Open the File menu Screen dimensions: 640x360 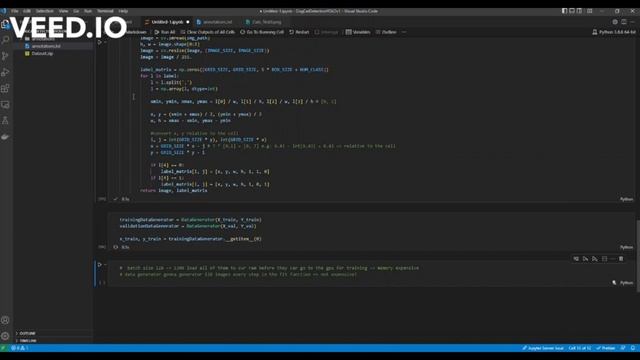[15, 11]
